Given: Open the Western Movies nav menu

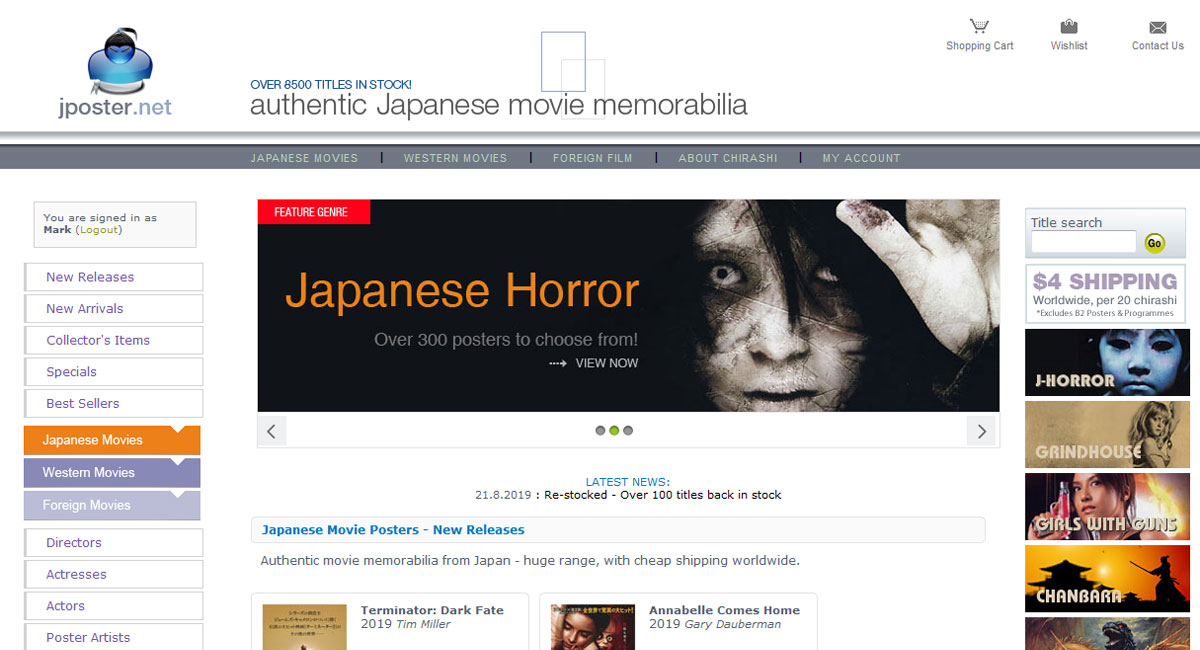Looking at the screenshot, I should (455, 158).
